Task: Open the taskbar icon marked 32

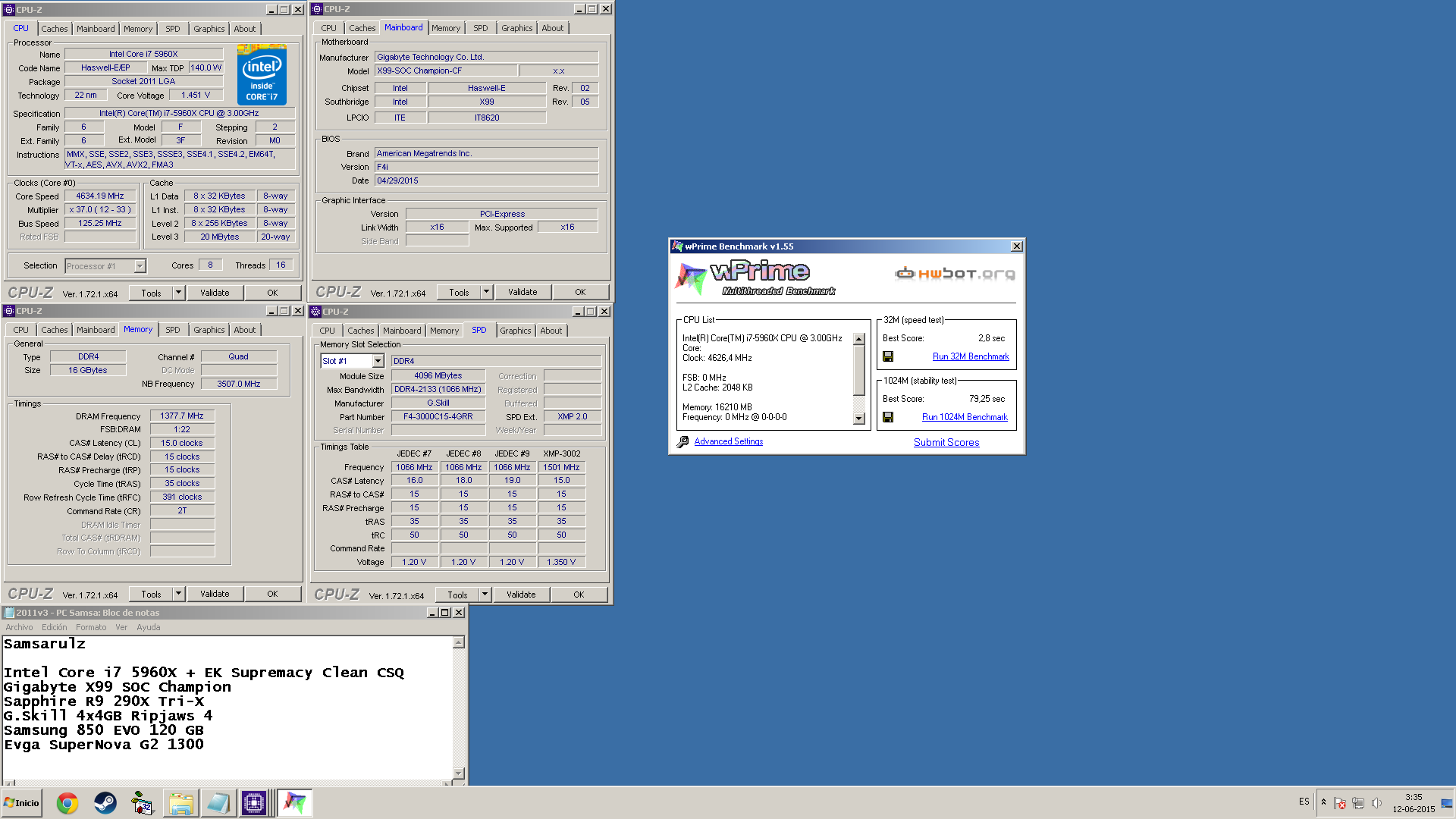Action: (x=142, y=803)
